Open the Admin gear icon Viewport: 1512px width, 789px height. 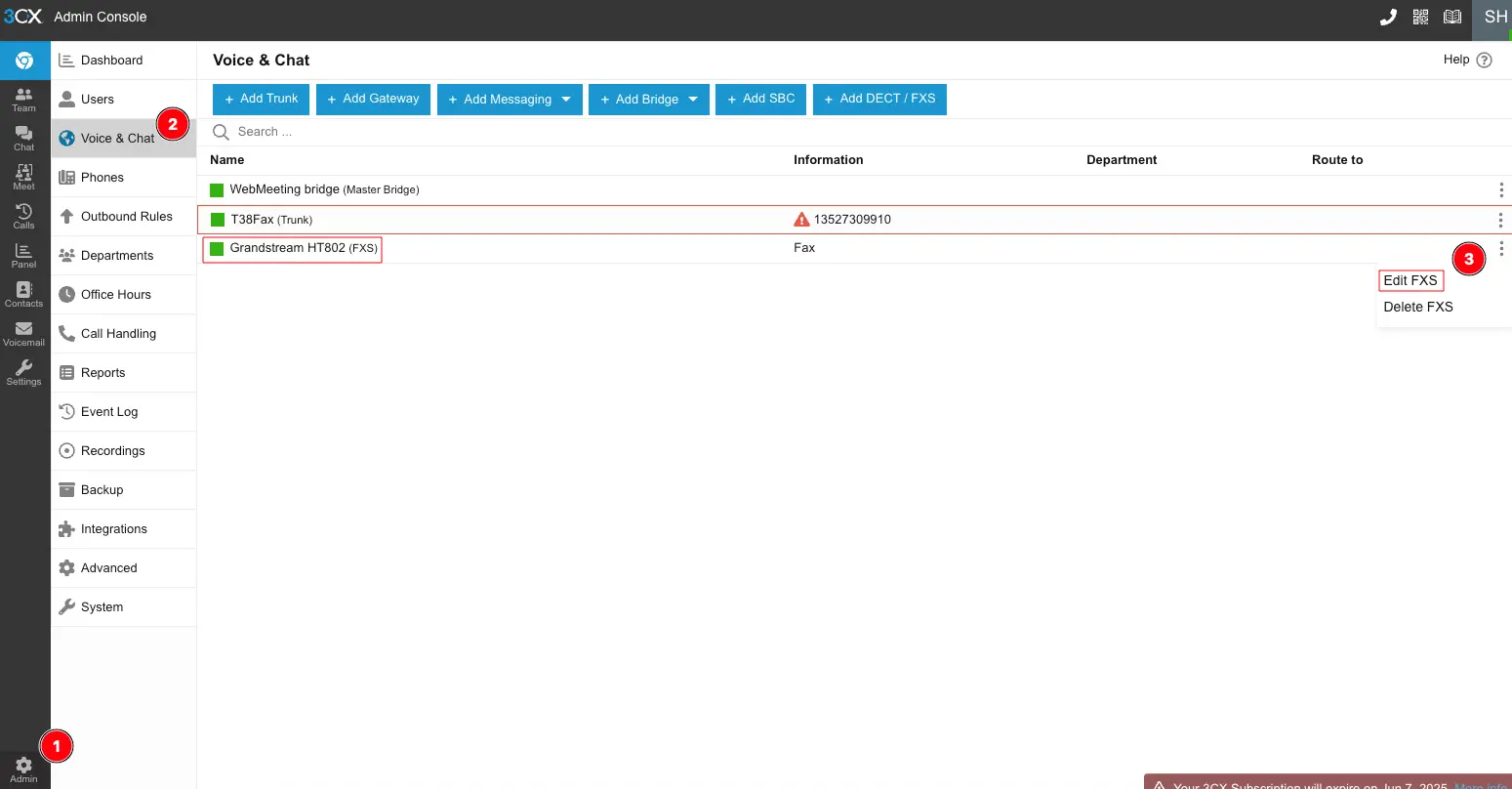24,769
